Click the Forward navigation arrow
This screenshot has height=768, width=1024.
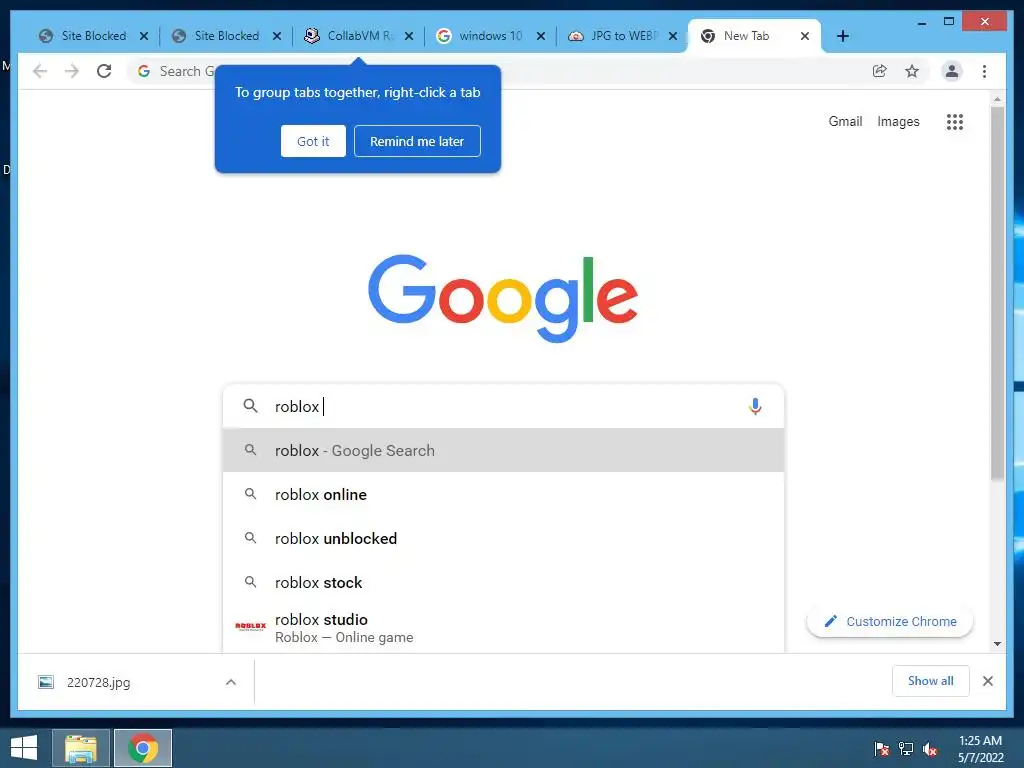tap(72, 71)
